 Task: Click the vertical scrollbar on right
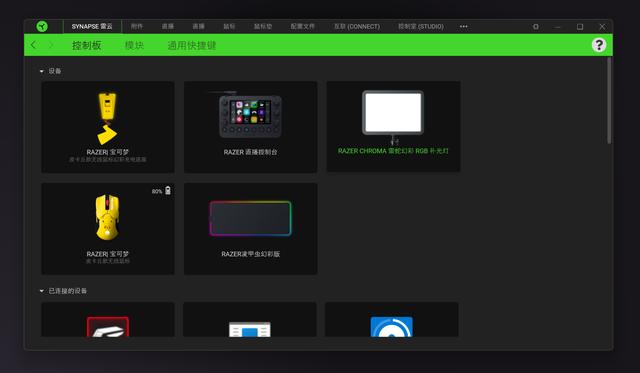[x=609, y=100]
